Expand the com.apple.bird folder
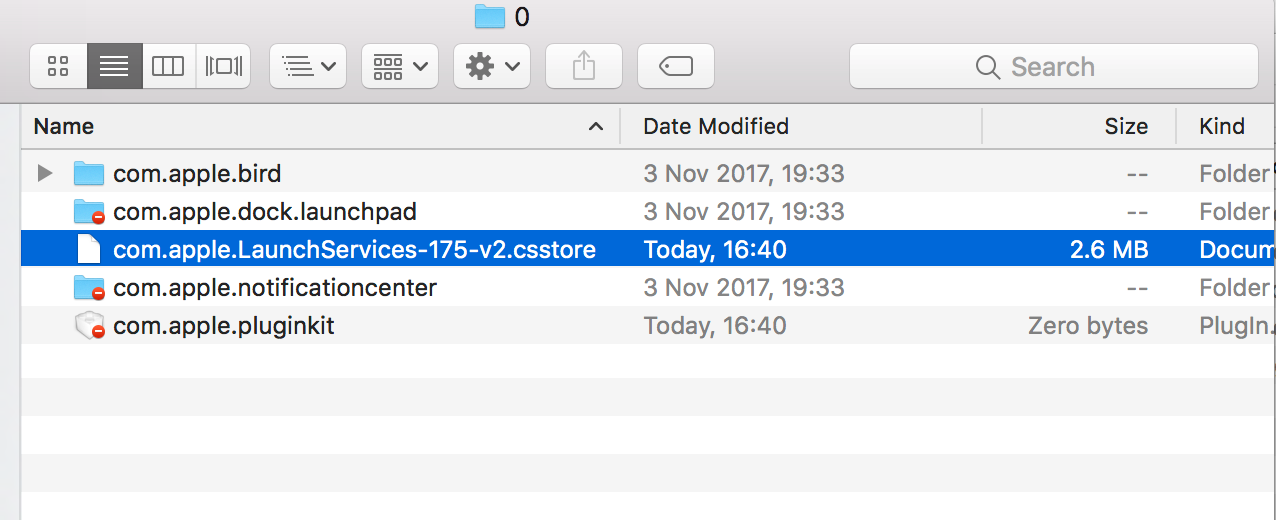 tap(44, 174)
